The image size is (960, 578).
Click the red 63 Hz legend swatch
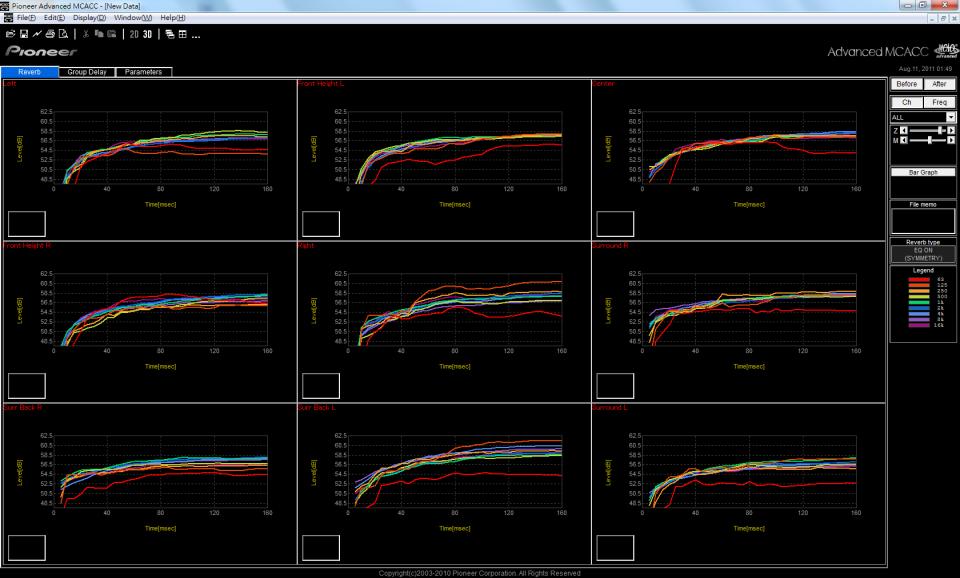919,279
